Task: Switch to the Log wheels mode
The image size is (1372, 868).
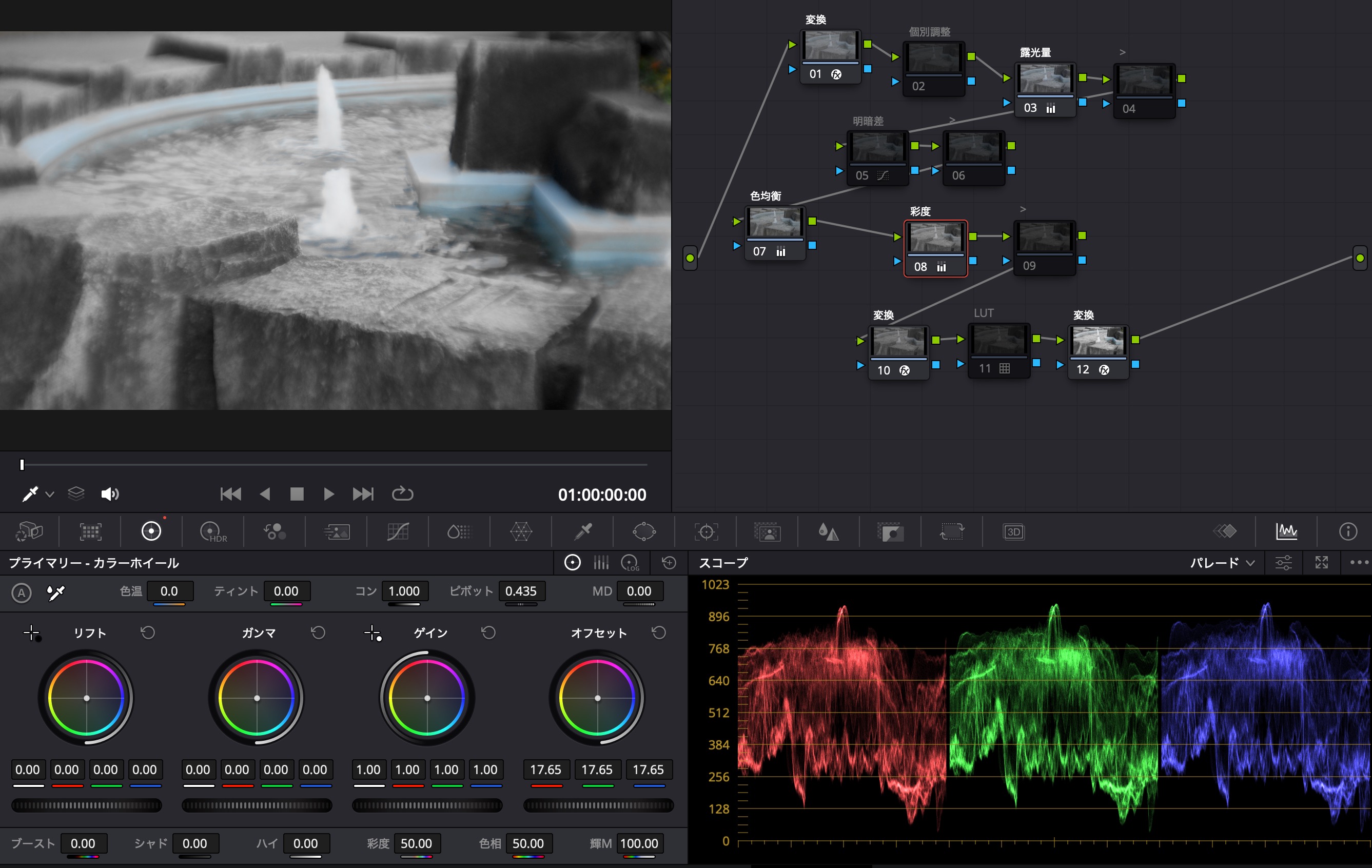Action: click(x=630, y=563)
